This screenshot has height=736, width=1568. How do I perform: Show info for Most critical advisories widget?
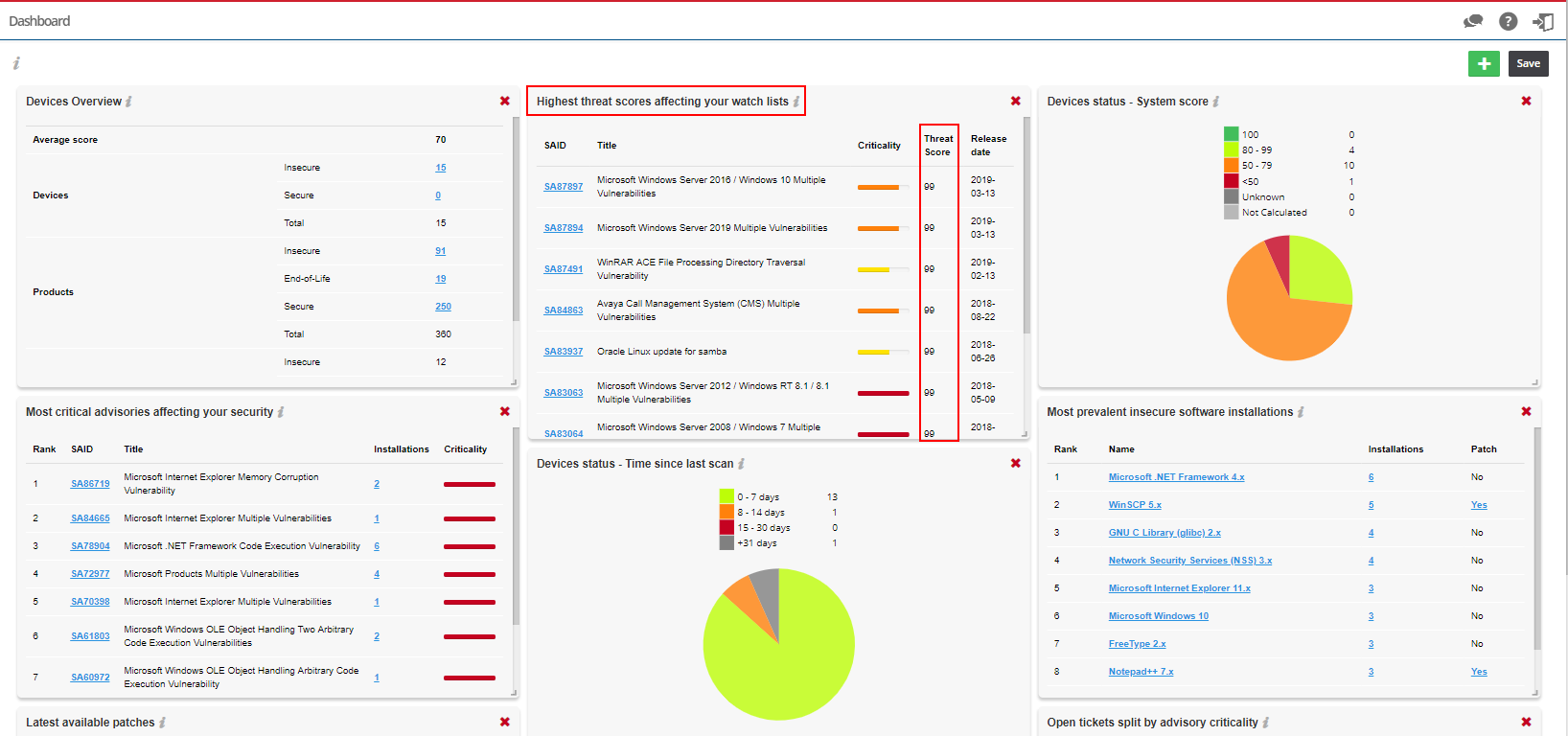pos(281,412)
